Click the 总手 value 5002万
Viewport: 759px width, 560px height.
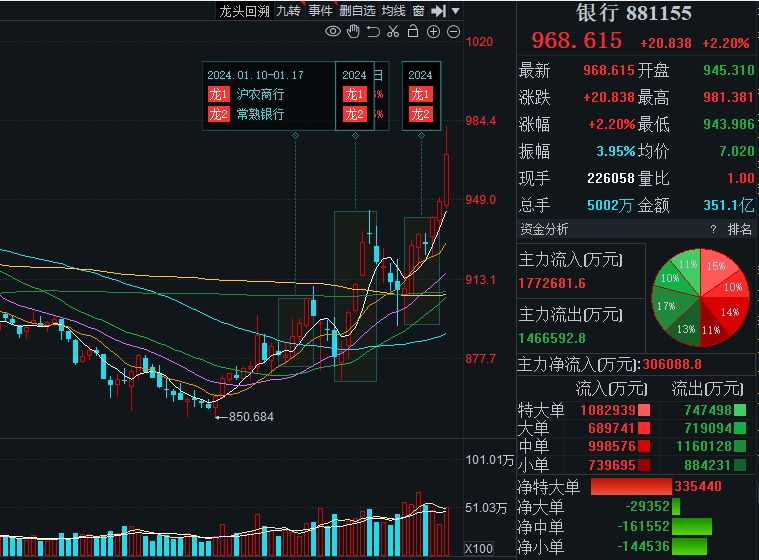tap(610, 206)
